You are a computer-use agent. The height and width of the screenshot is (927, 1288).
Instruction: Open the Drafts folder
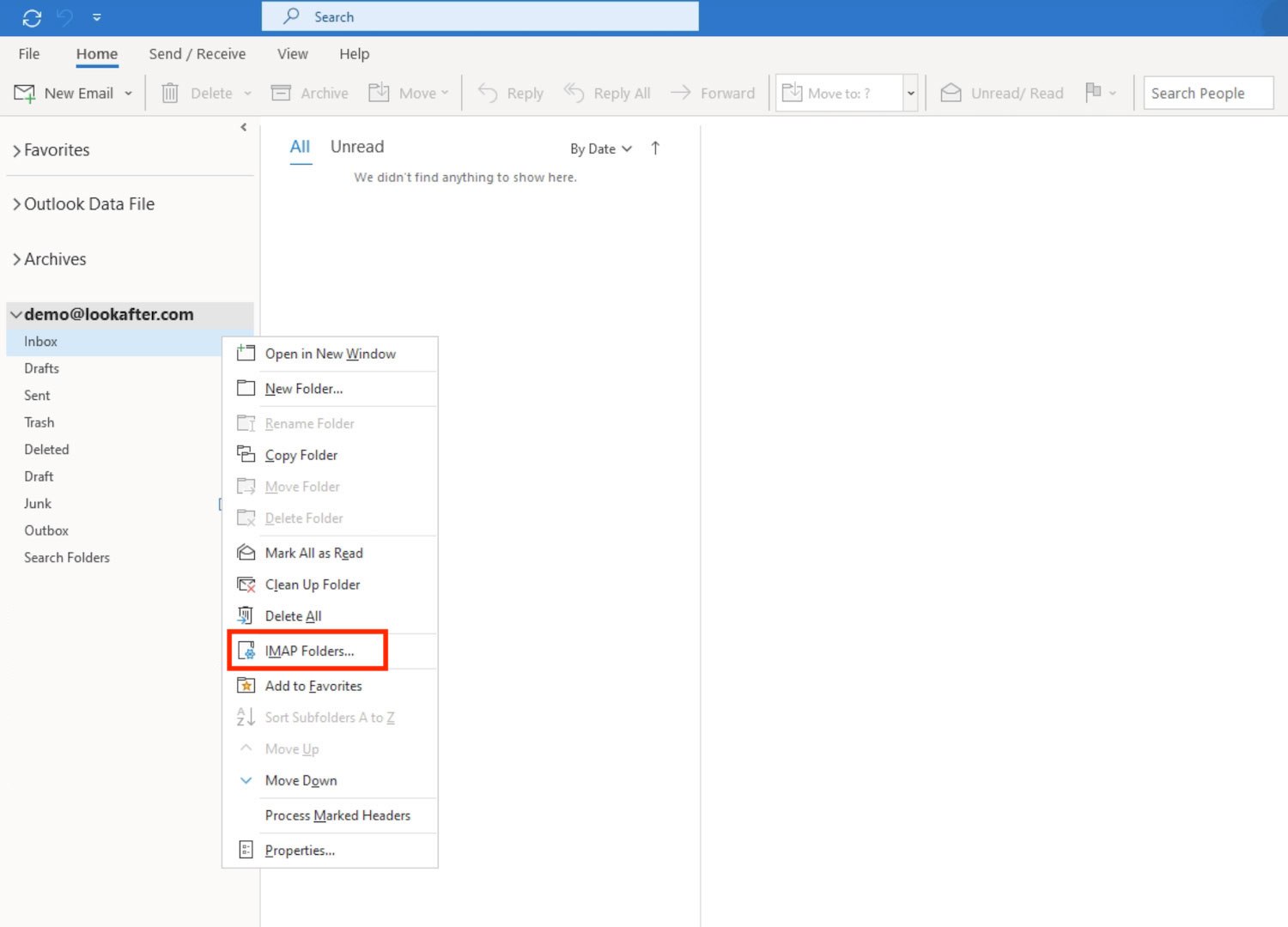point(41,368)
